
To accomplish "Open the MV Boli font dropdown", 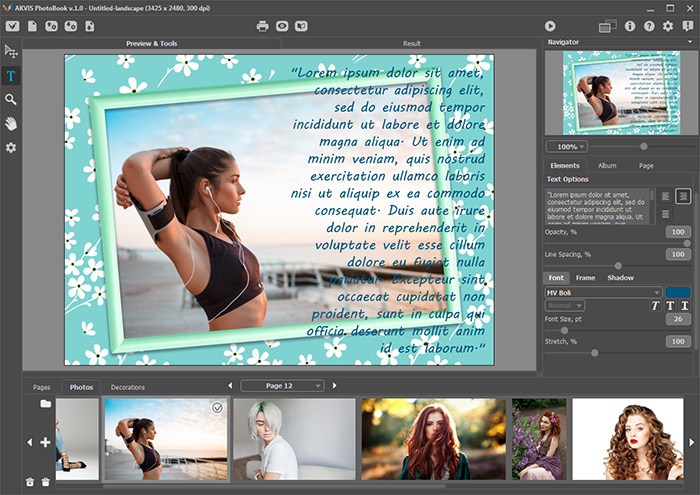I will 603,293.
